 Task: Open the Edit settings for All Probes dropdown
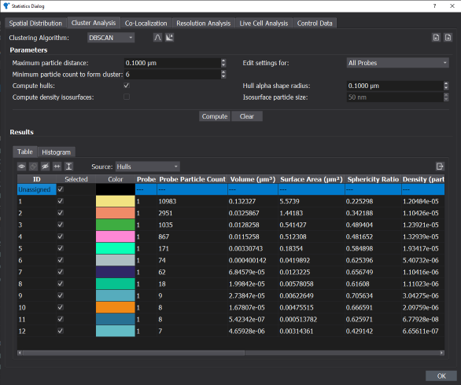coord(398,63)
